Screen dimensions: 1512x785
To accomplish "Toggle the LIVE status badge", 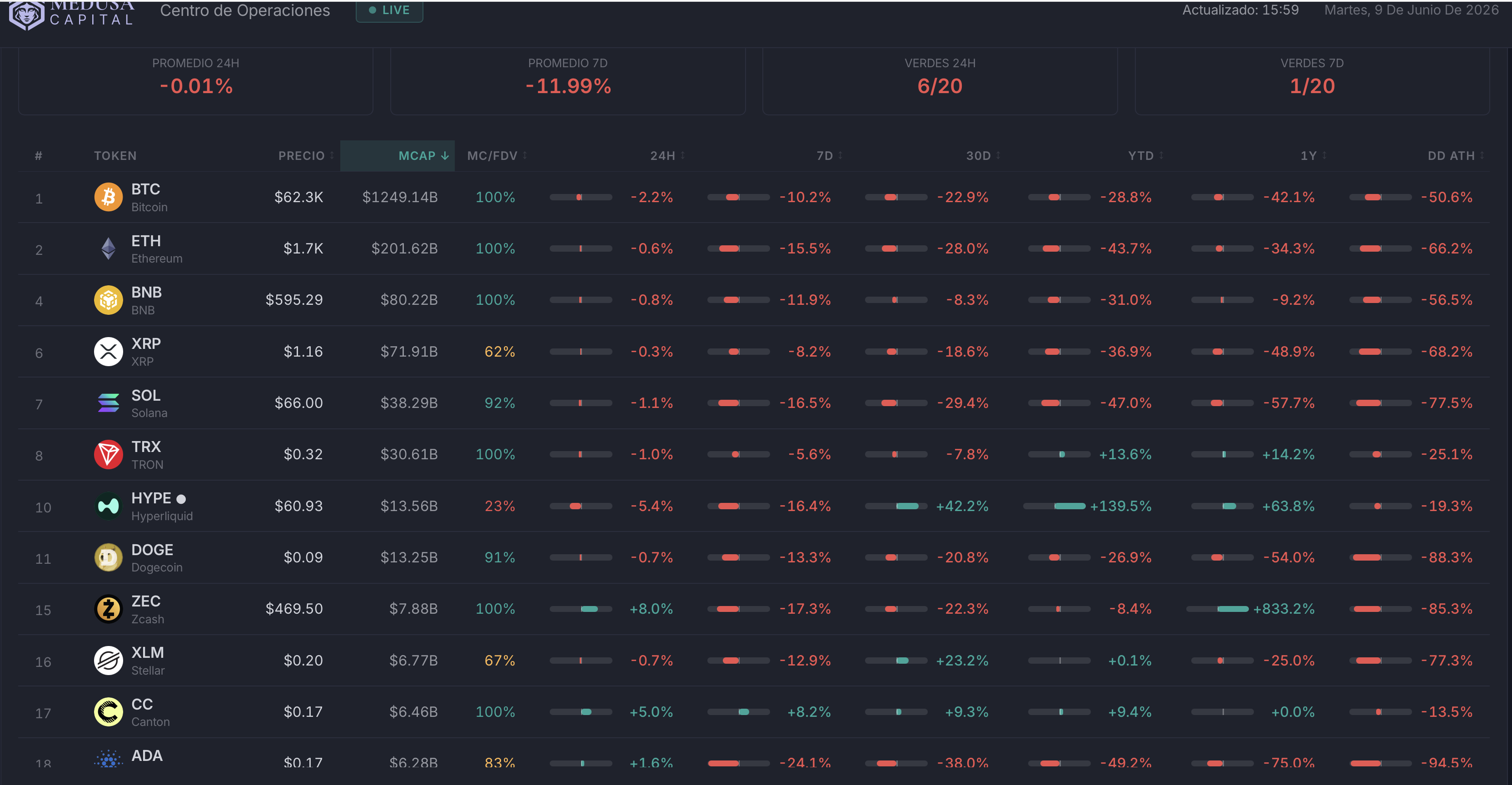I will (389, 10).
